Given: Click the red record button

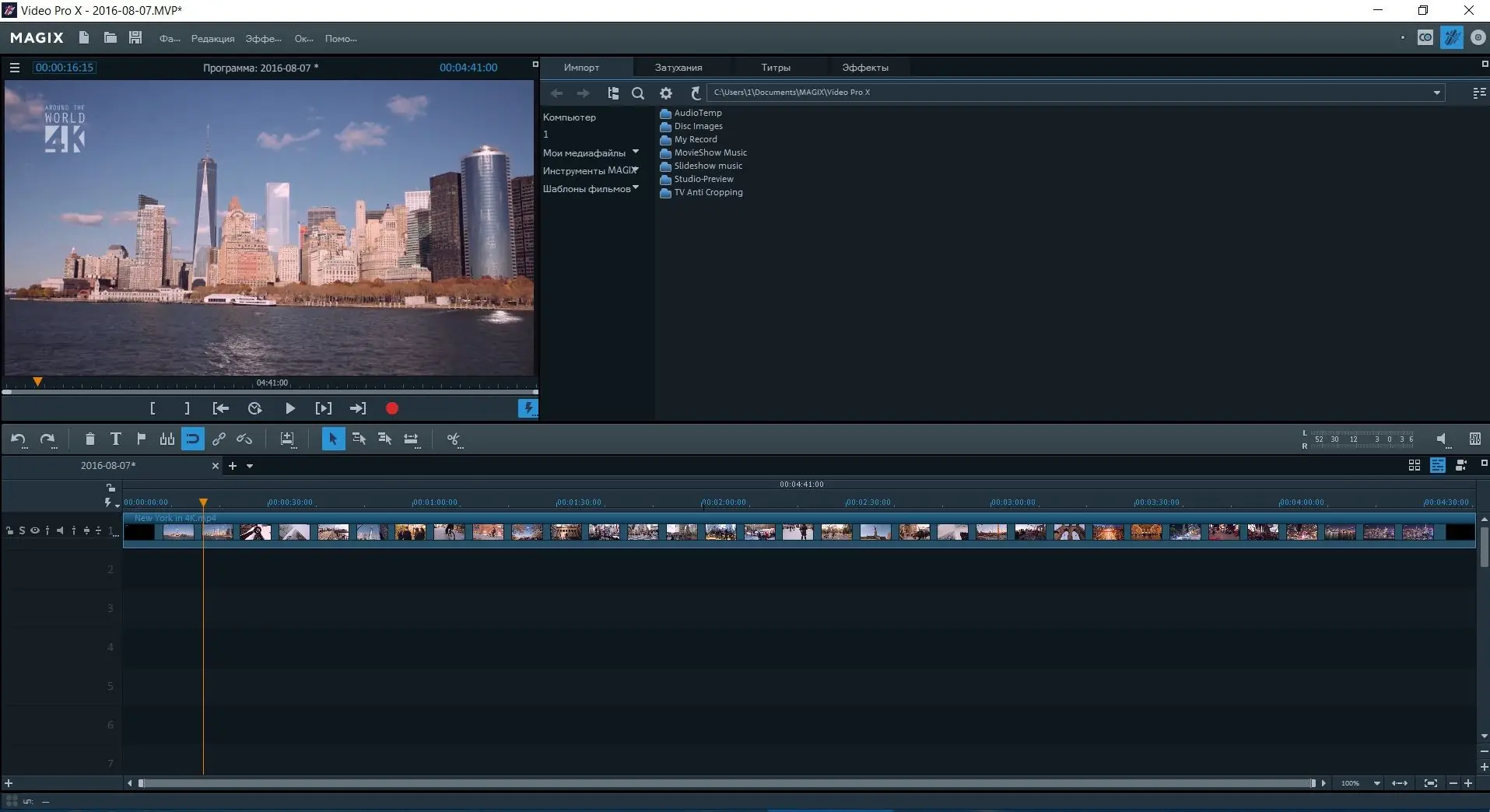Looking at the screenshot, I should 391,408.
